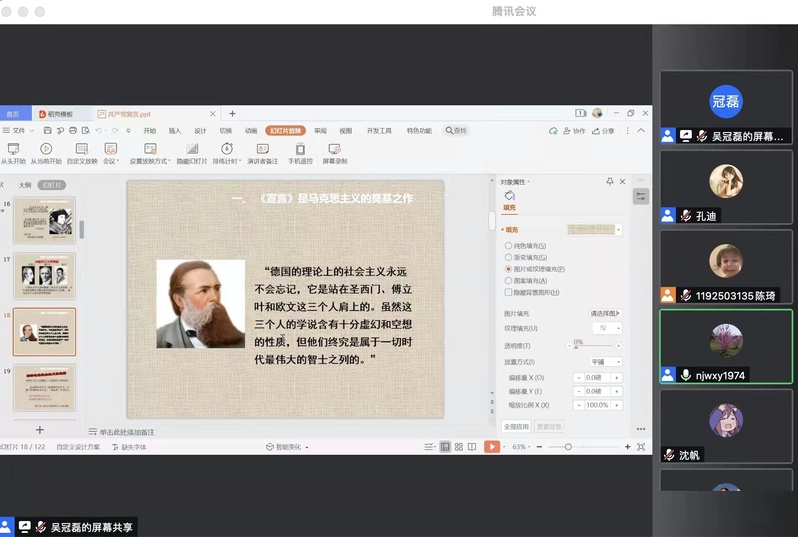Click the 手机遥控 phone remote icon
This screenshot has width=798, height=537.
[x=300, y=149]
